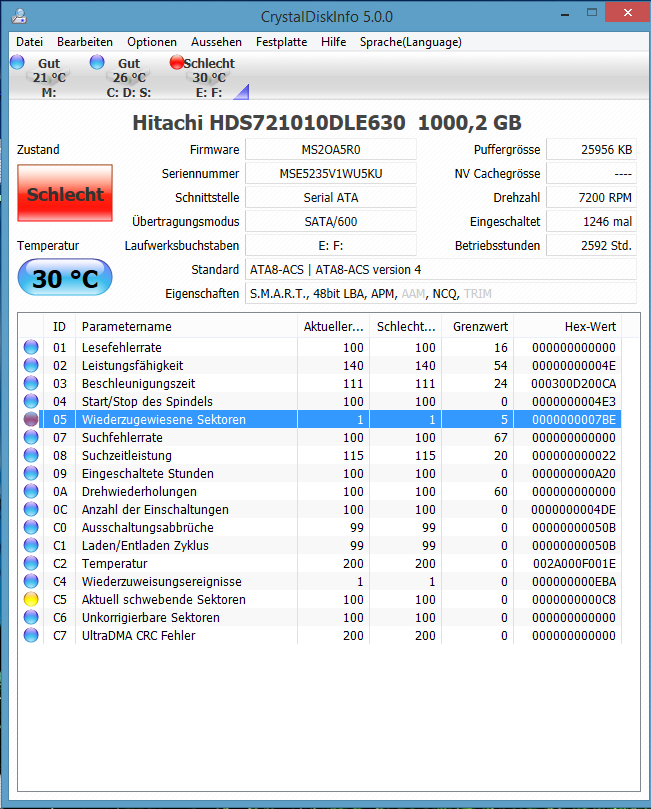Click the Aktueller... column header
The width and height of the screenshot is (651, 809).
point(333,327)
